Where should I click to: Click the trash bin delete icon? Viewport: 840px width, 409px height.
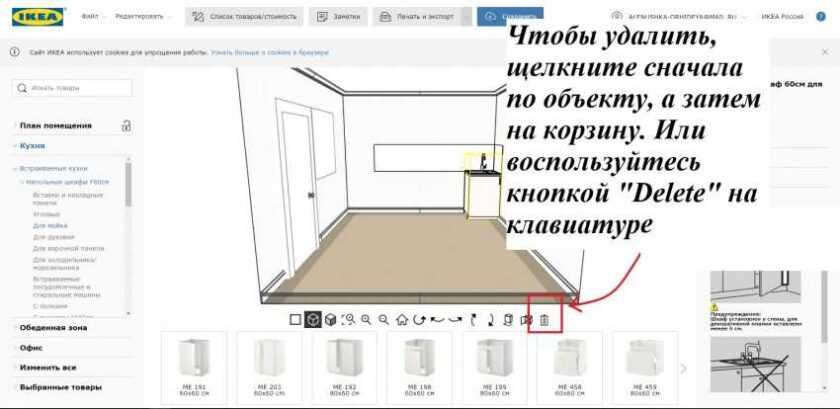[x=544, y=320]
